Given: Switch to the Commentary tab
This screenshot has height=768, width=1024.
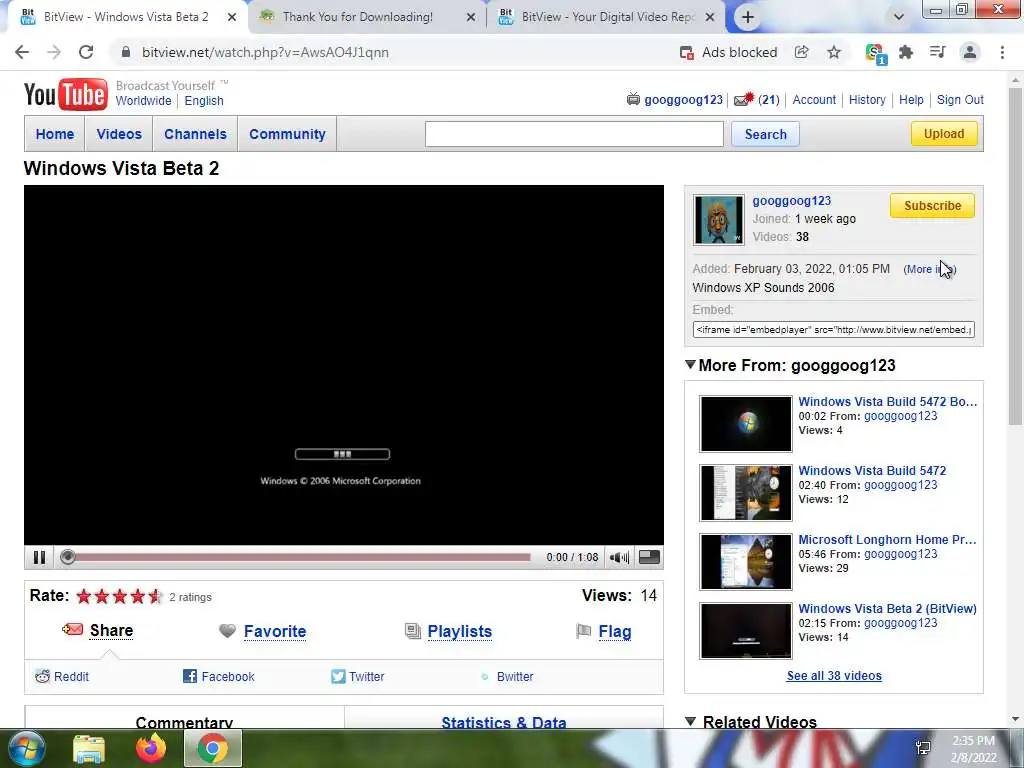Looking at the screenshot, I should click(184, 722).
